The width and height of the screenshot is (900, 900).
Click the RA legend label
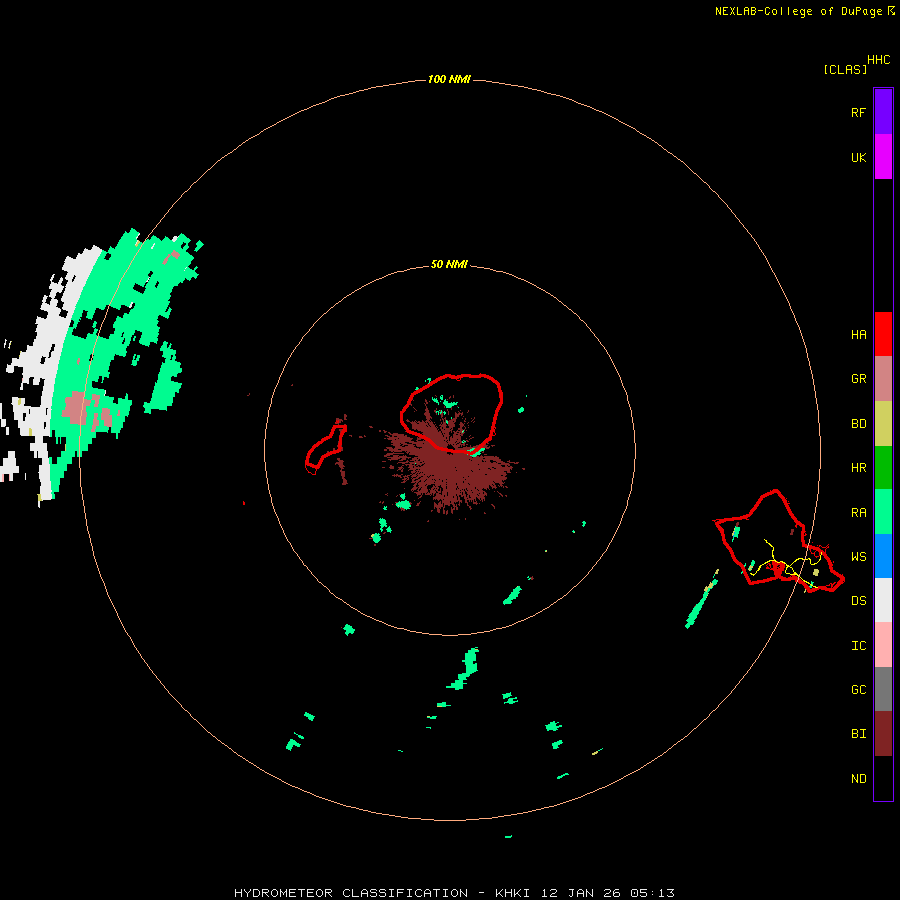click(x=858, y=512)
